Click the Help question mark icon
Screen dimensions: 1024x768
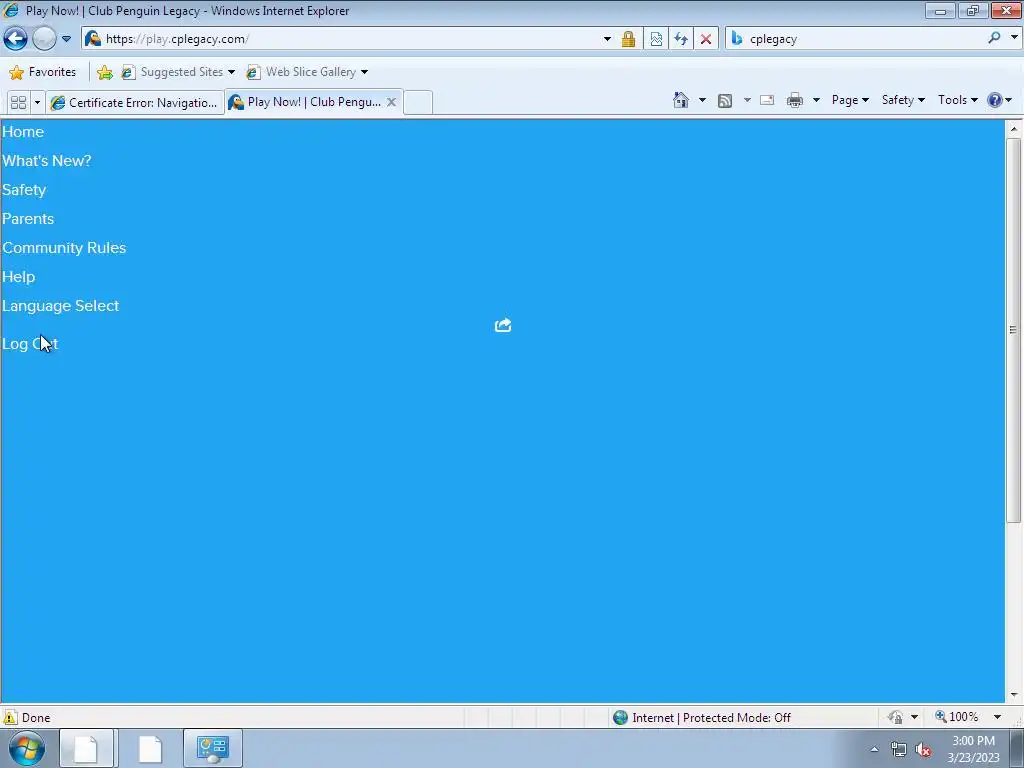995,100
